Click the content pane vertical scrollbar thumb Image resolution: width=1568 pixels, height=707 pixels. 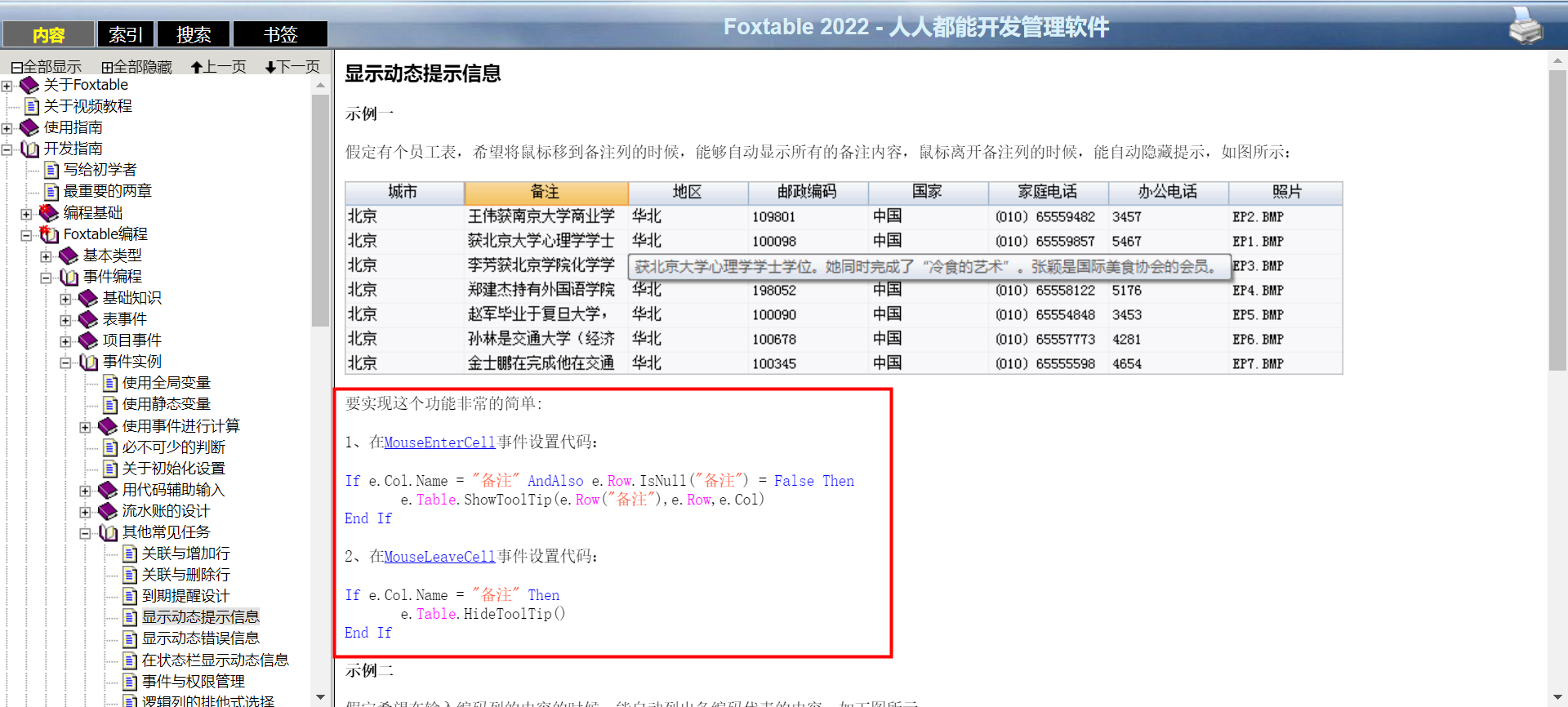(x=1557, y=220)
